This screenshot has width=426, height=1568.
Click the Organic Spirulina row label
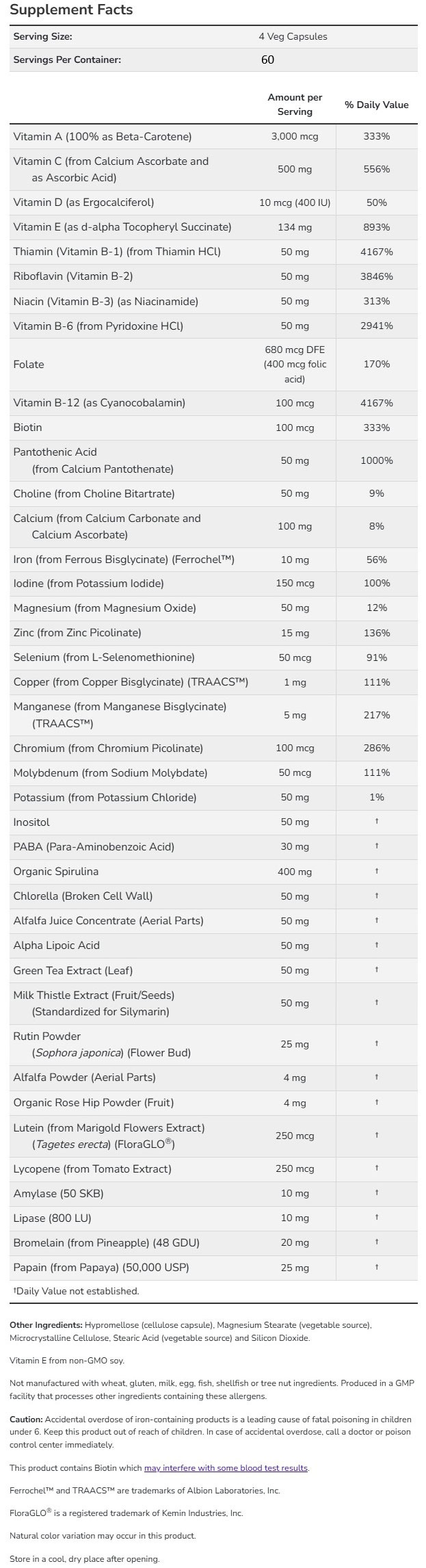(56, 872)
